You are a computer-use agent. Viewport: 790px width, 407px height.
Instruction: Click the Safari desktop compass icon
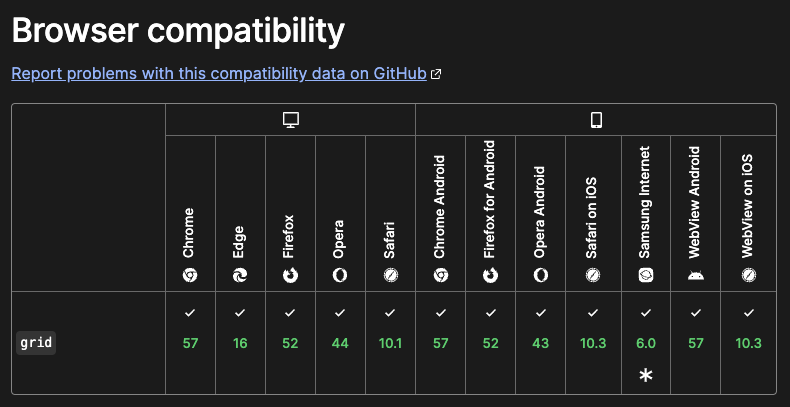[390, 275]
